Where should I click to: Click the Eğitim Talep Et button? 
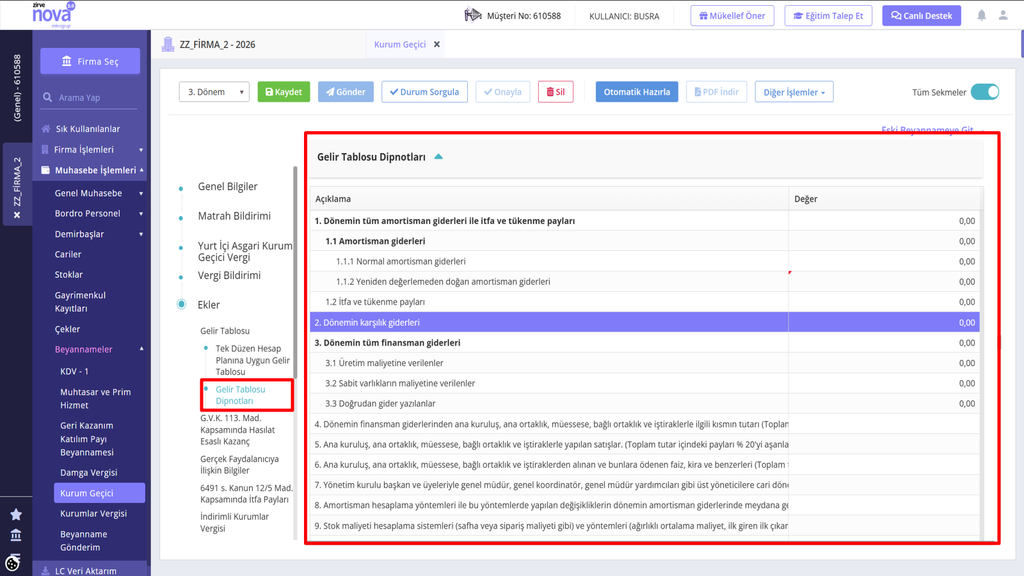tap(828, 16)
